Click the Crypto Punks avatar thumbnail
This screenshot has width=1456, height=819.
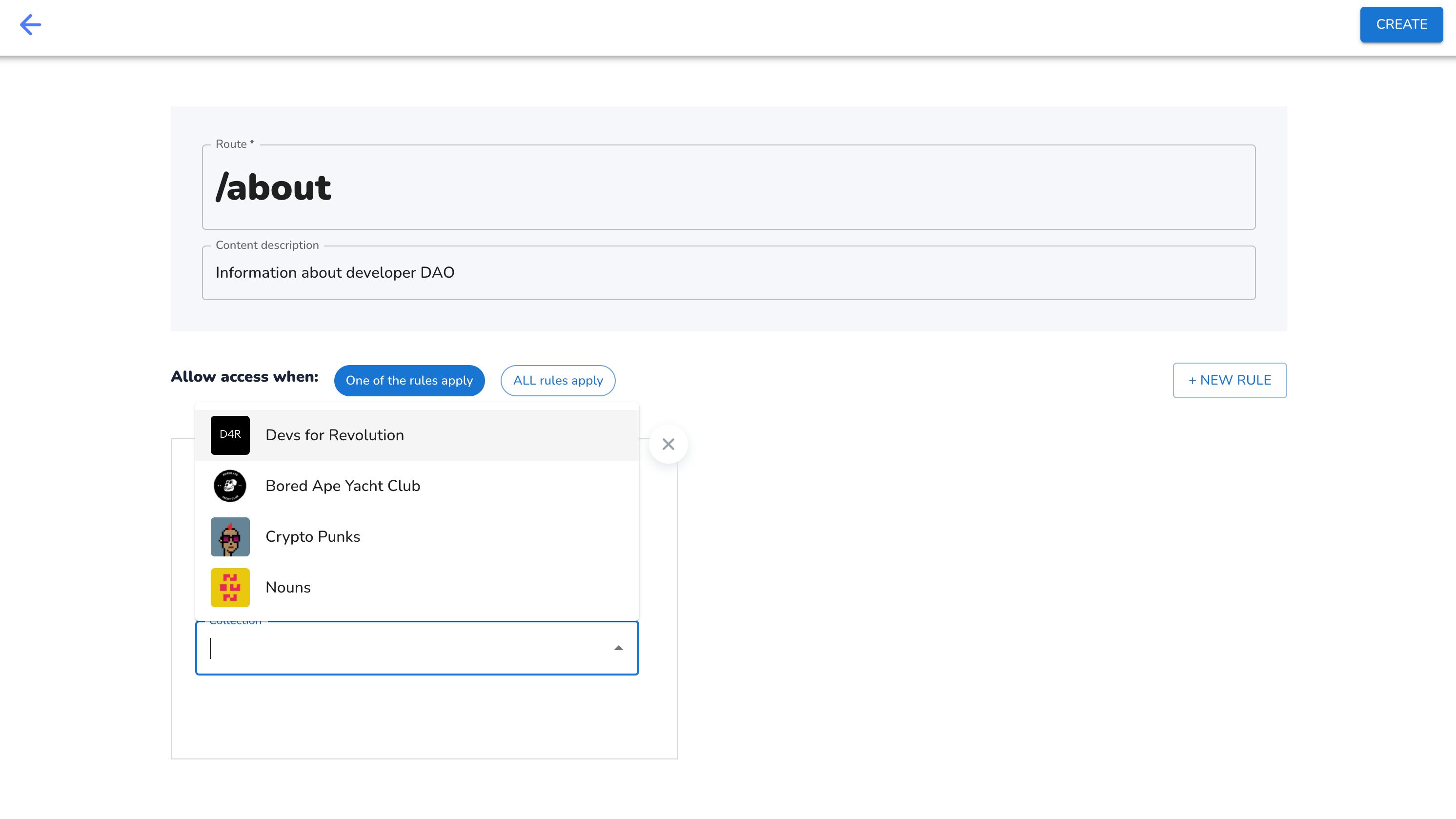pos(230,537)
